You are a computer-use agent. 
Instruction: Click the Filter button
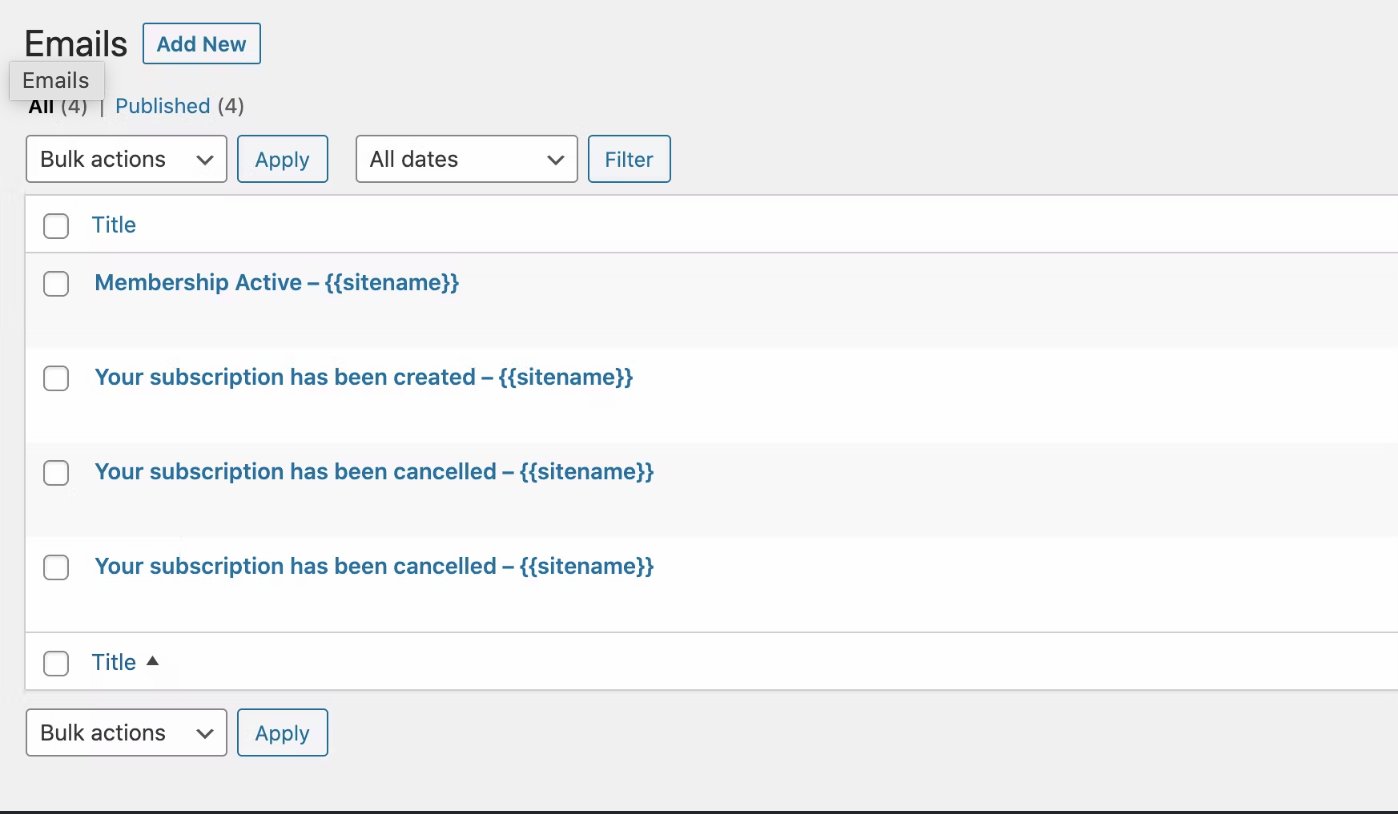pos(629,159)
